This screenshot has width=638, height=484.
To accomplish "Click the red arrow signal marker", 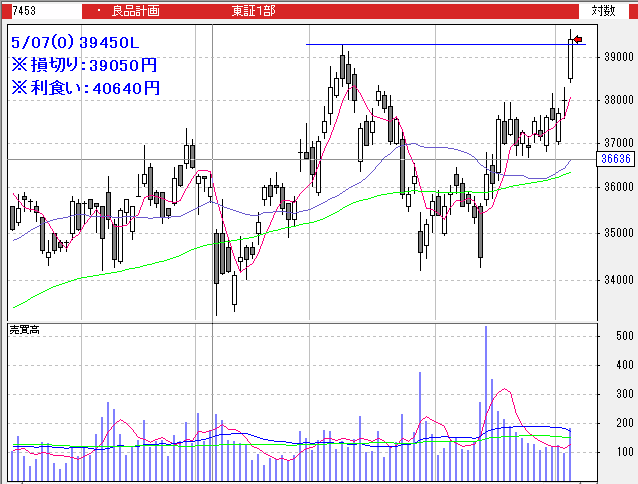I will 577,39.
